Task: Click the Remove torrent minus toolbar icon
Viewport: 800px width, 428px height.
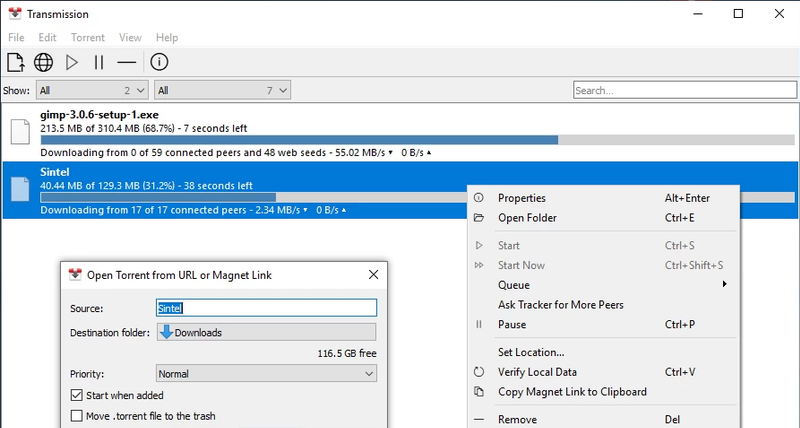Action: point(127,62)
